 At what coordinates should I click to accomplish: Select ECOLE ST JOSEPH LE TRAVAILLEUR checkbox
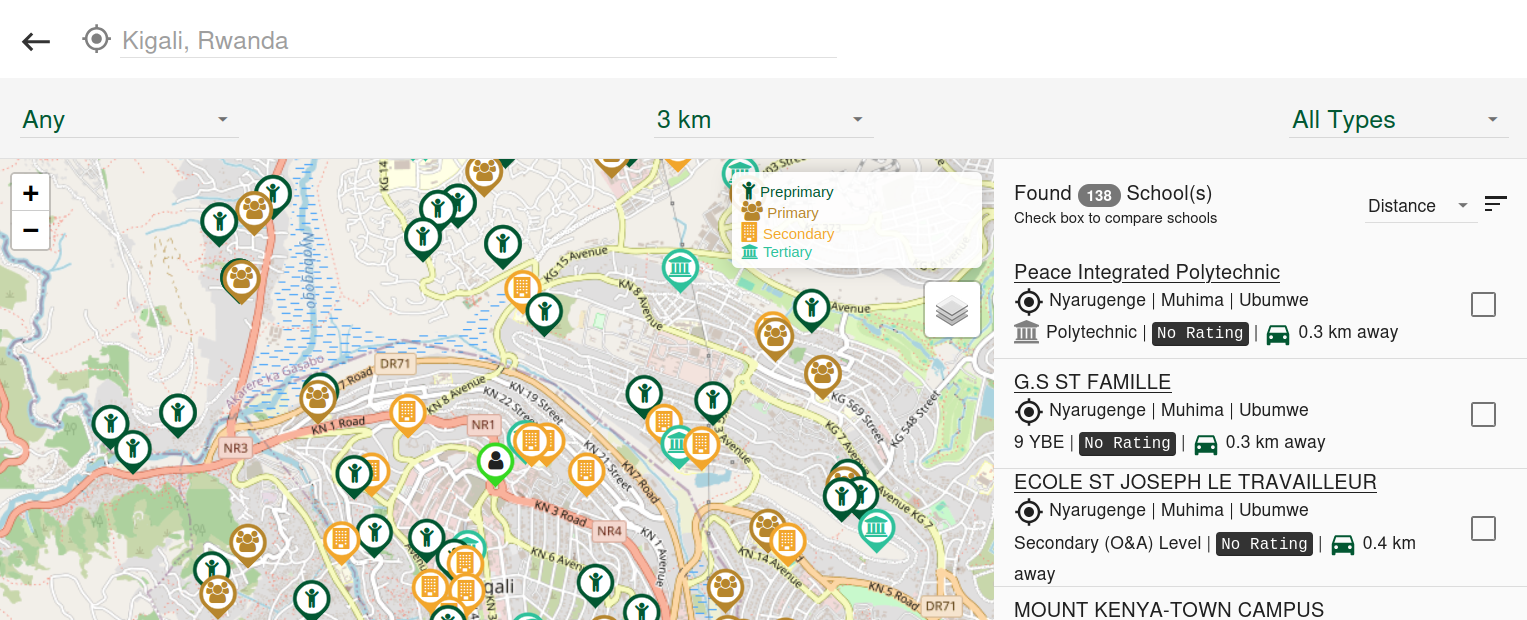1483,528
